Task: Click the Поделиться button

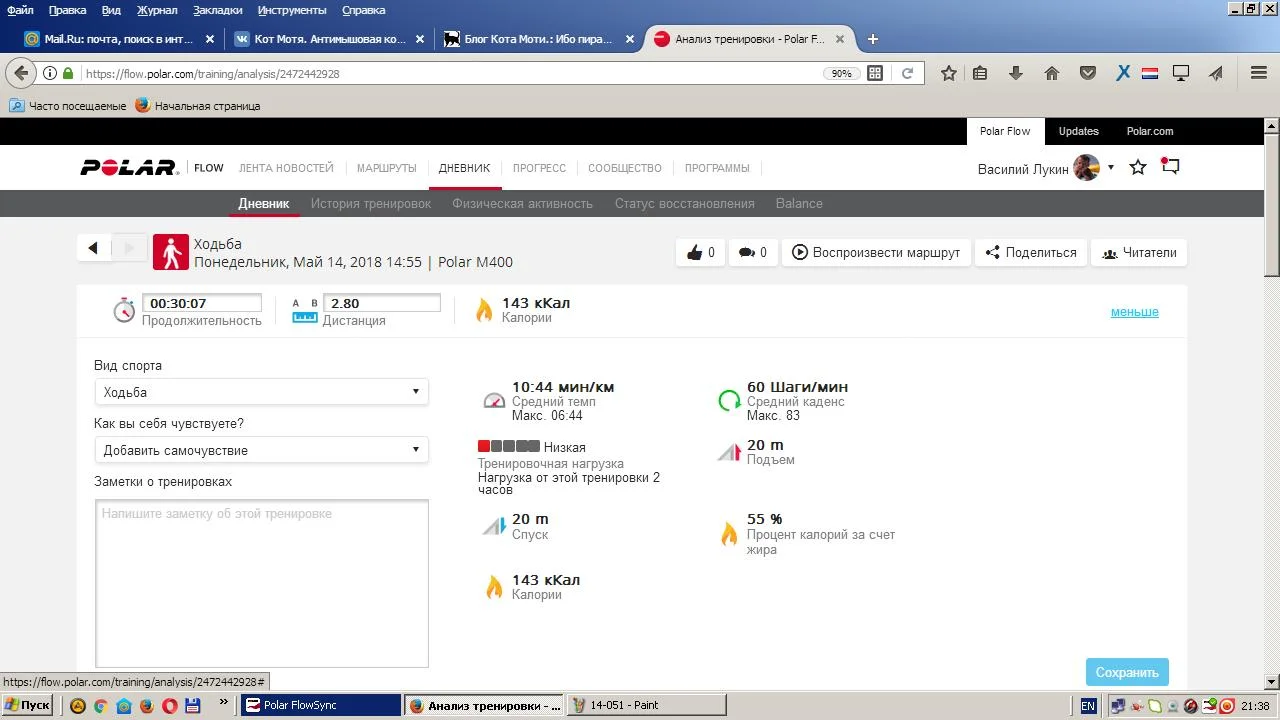Action: coord(1031,253)
